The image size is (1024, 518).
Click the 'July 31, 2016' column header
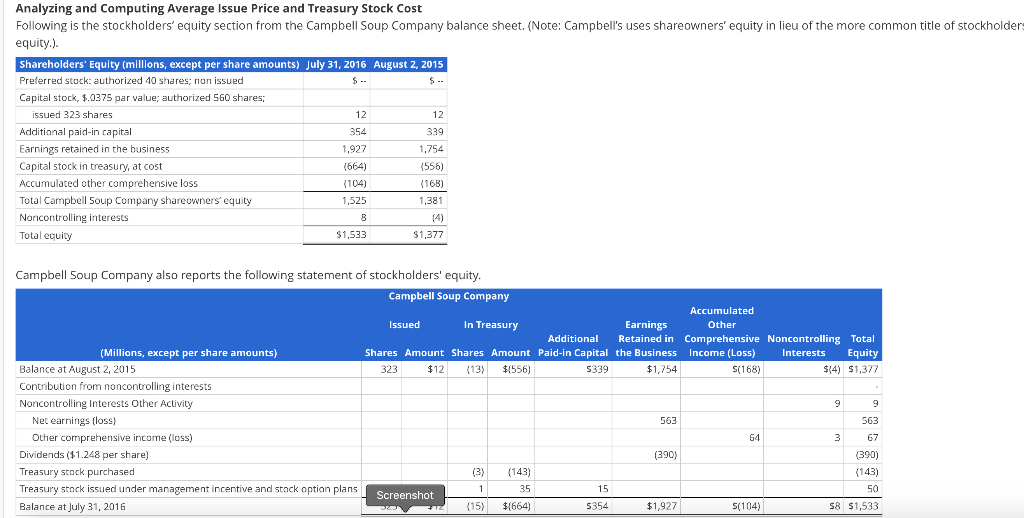click(x=336, y=64)
